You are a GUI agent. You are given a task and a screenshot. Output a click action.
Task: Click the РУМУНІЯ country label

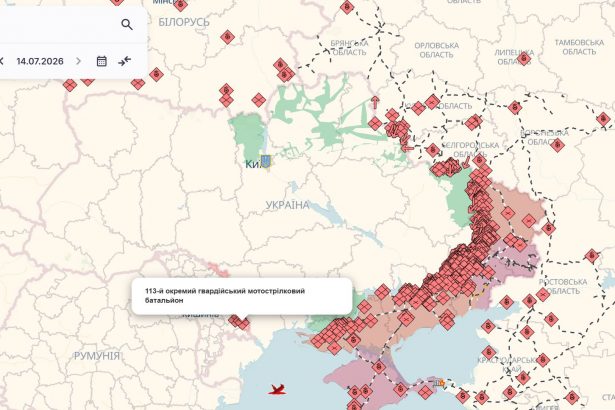96,356
